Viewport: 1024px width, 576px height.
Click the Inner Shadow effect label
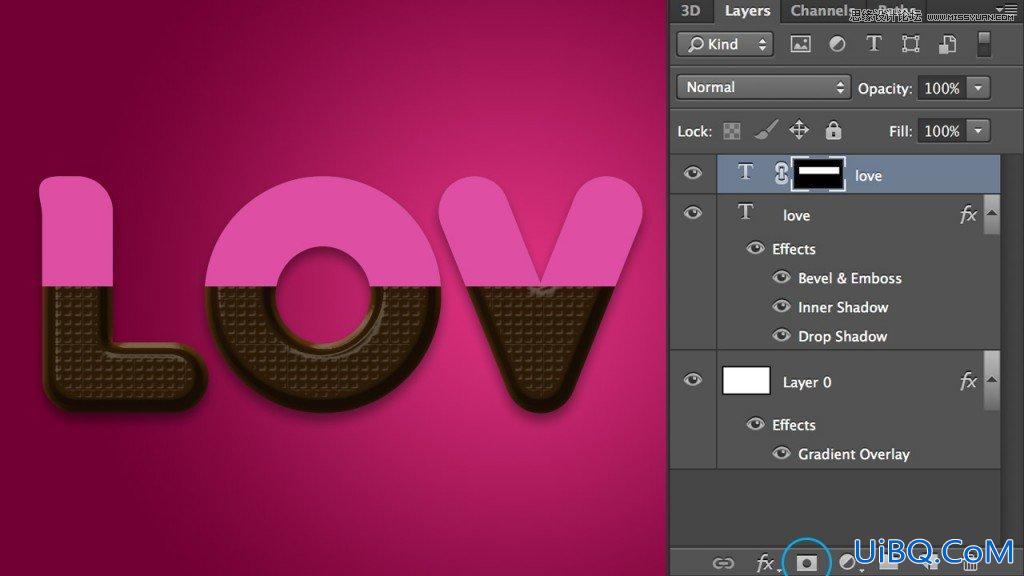pos(843,307)
